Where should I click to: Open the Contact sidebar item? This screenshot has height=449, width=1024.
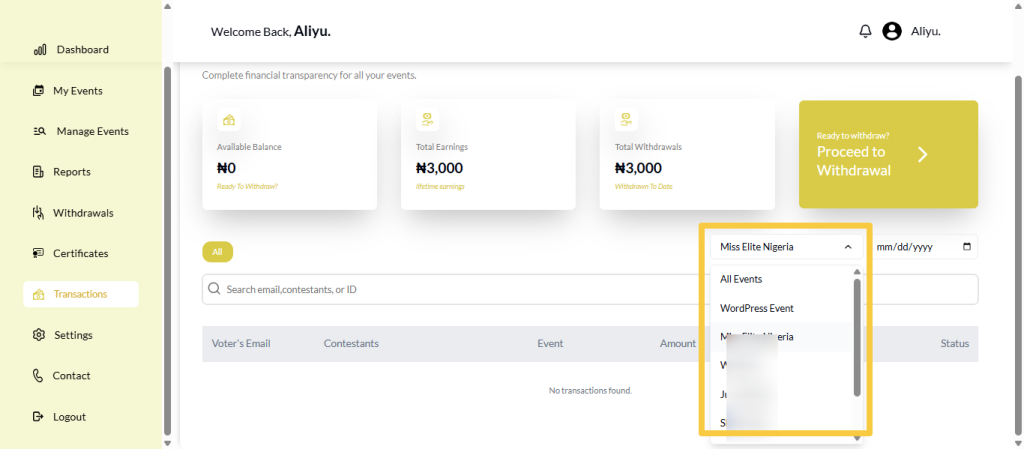[71, 376]
